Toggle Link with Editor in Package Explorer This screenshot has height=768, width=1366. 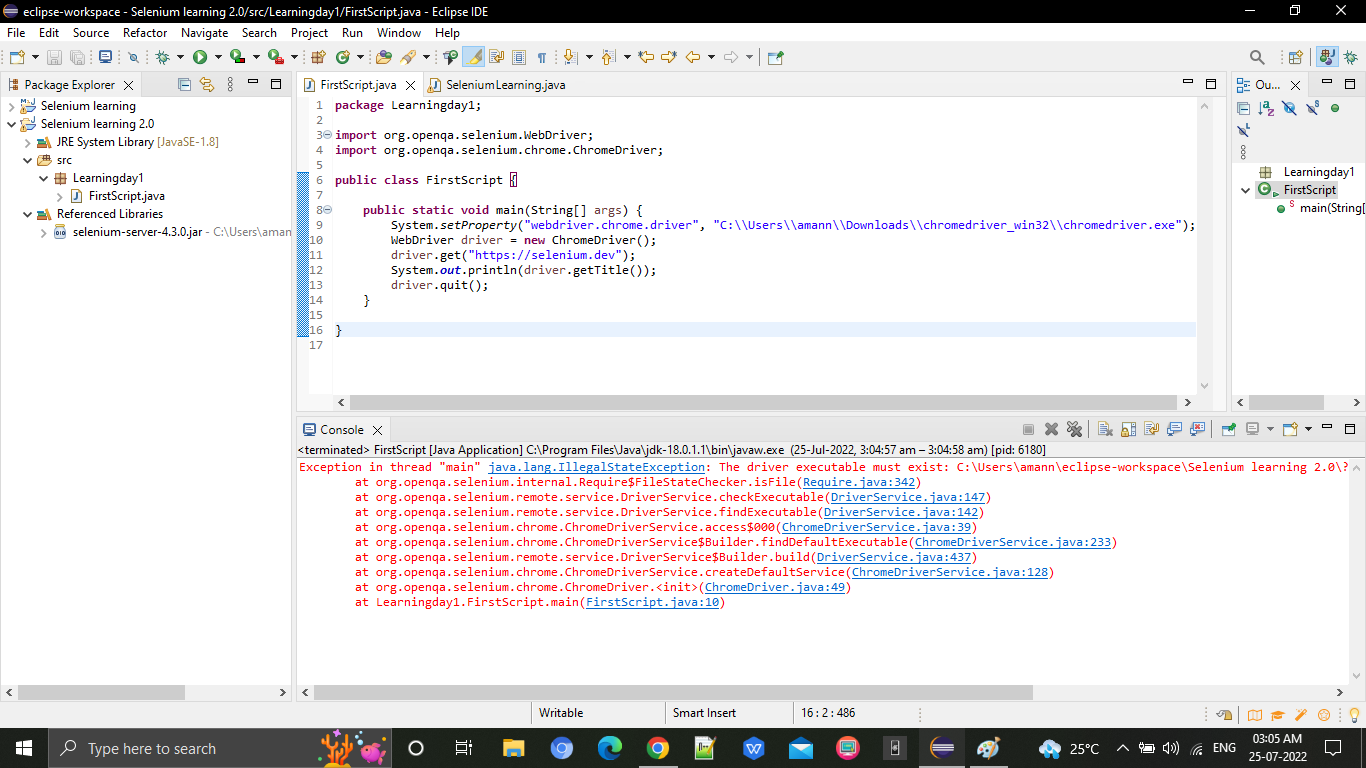click(x=207, y=85)
